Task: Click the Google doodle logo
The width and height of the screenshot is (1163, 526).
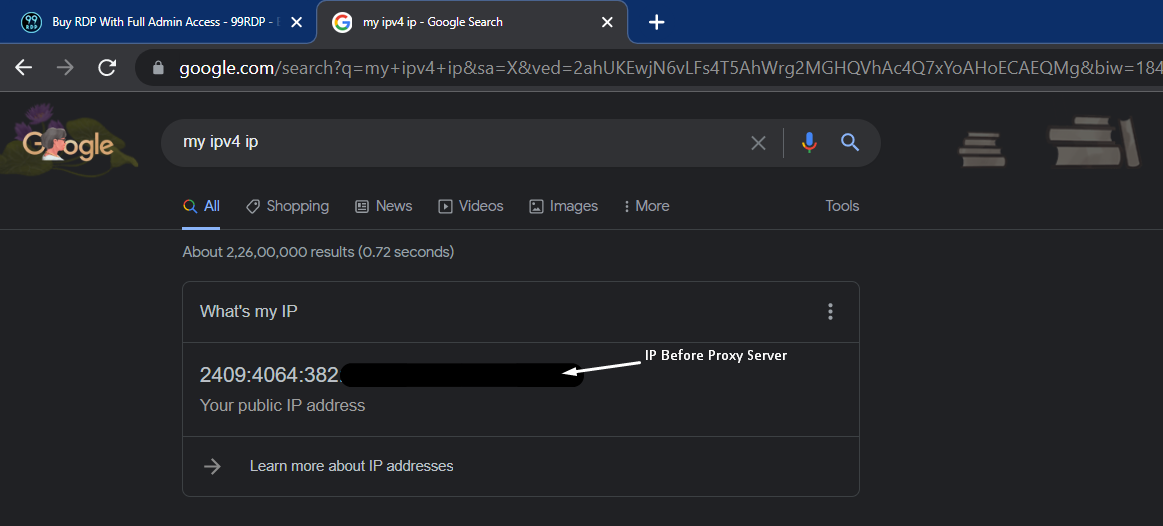Action: click(68, 143)
